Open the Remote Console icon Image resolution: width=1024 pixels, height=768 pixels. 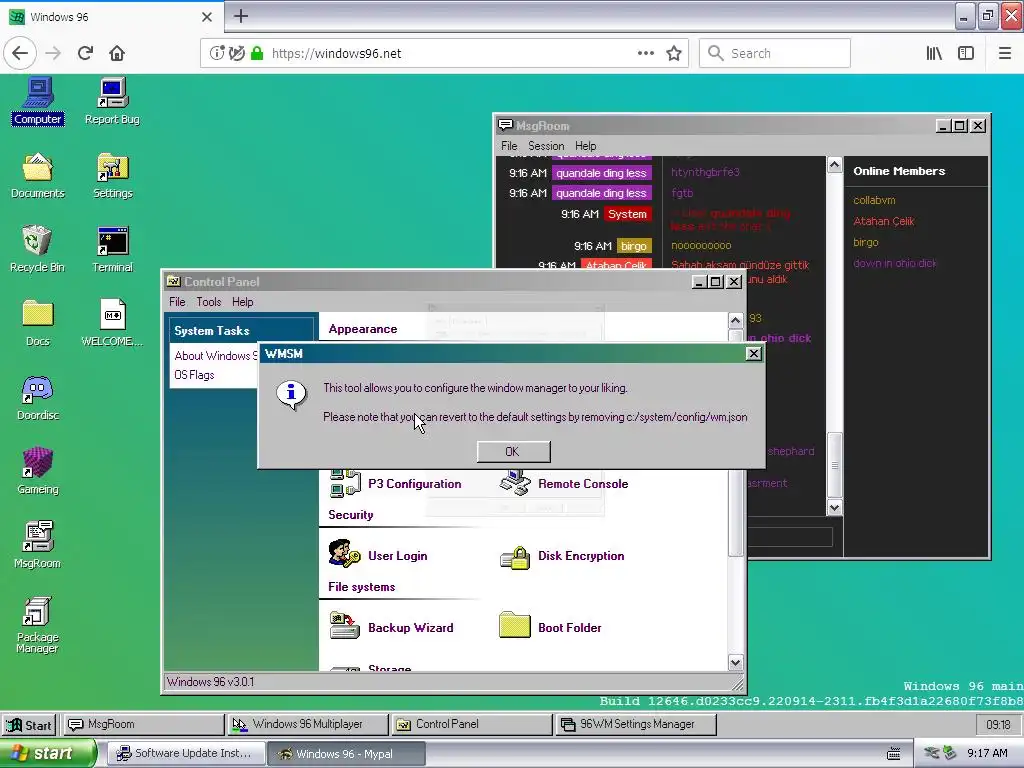[x=564, y=483]
